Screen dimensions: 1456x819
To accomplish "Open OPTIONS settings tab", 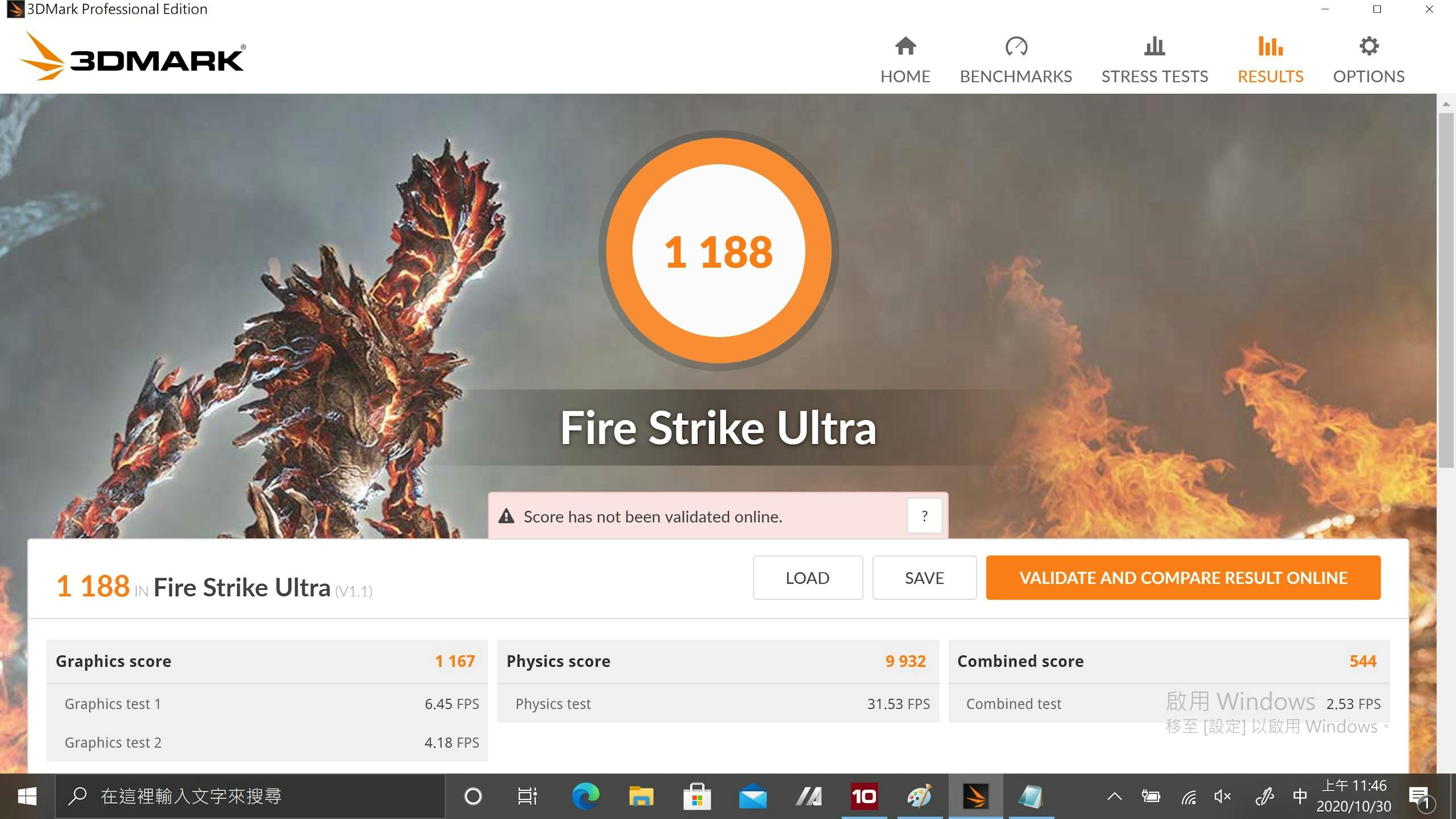I will pyautogui.click(x=1368, y=60).
